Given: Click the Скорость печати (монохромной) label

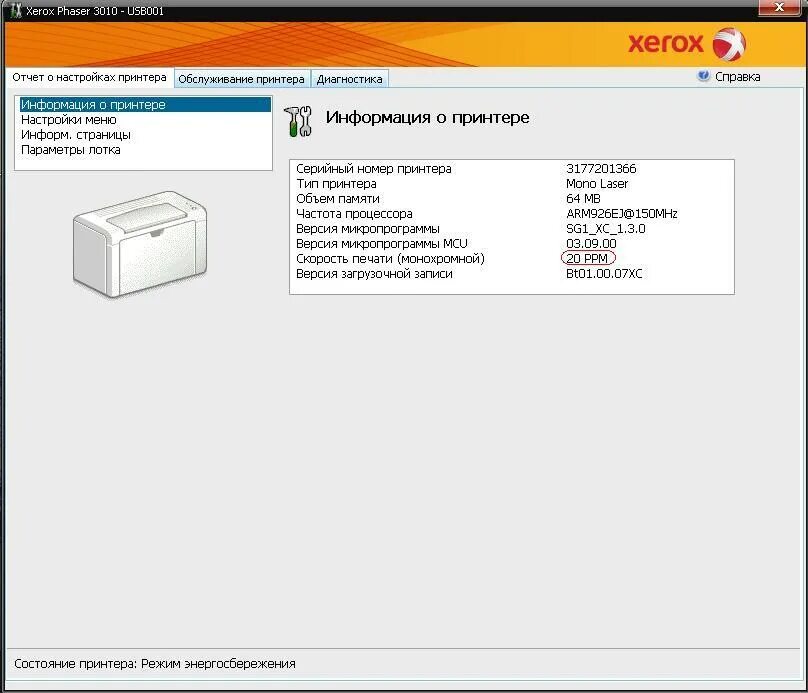Looking at the screenshot, I should click(x=390, y=258).
